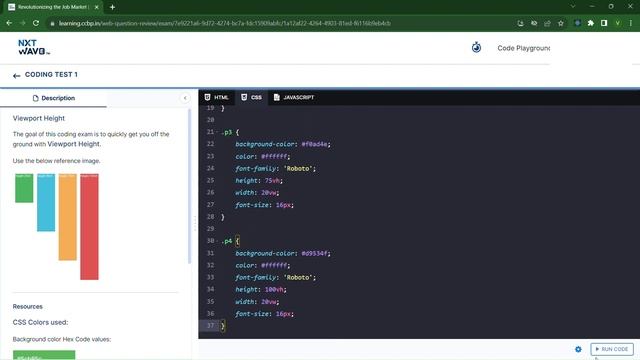Switch to the HTML tab

point(217,97)
